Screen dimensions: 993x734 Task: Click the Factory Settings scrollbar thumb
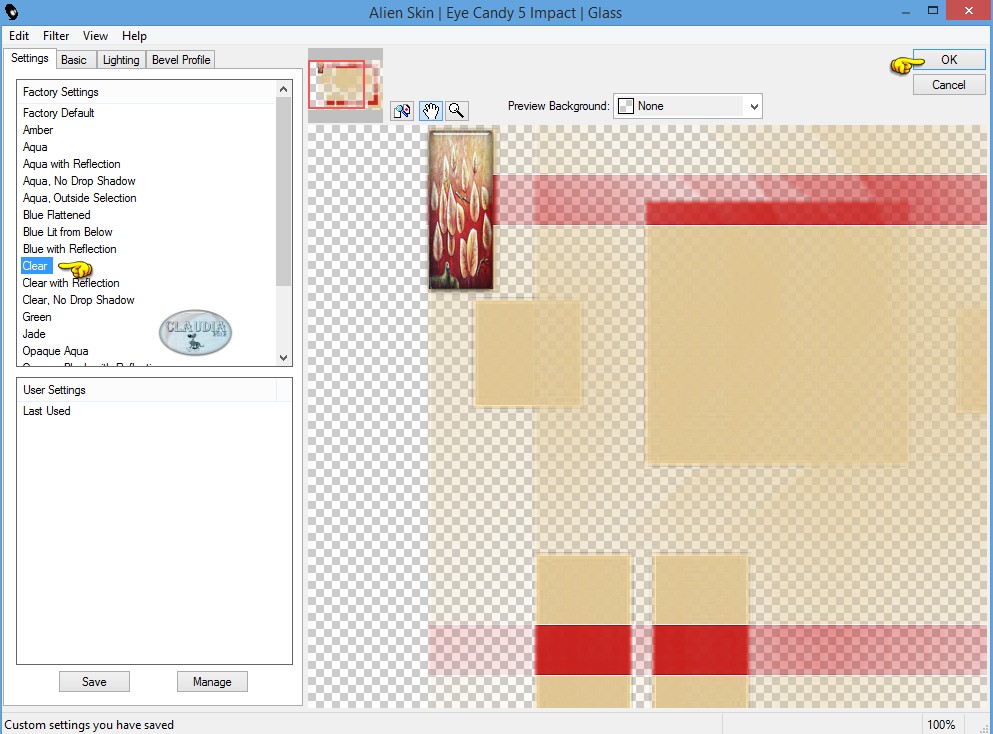pos(284,190)
